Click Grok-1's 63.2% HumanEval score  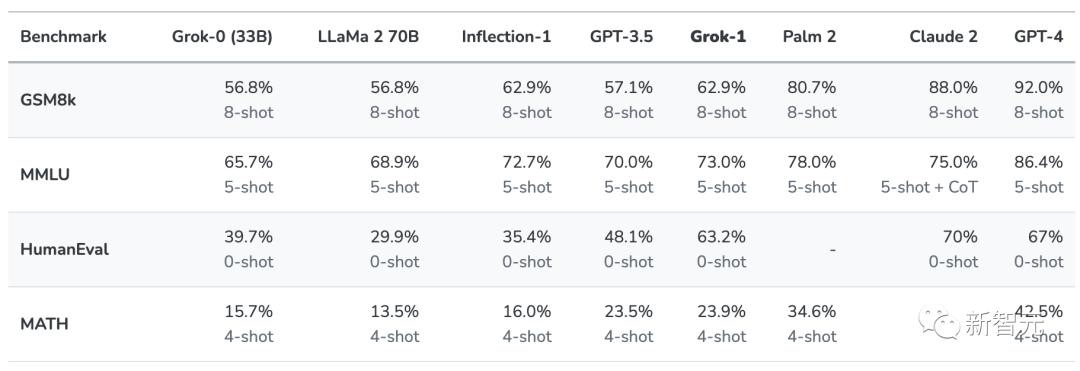(721, 237)
